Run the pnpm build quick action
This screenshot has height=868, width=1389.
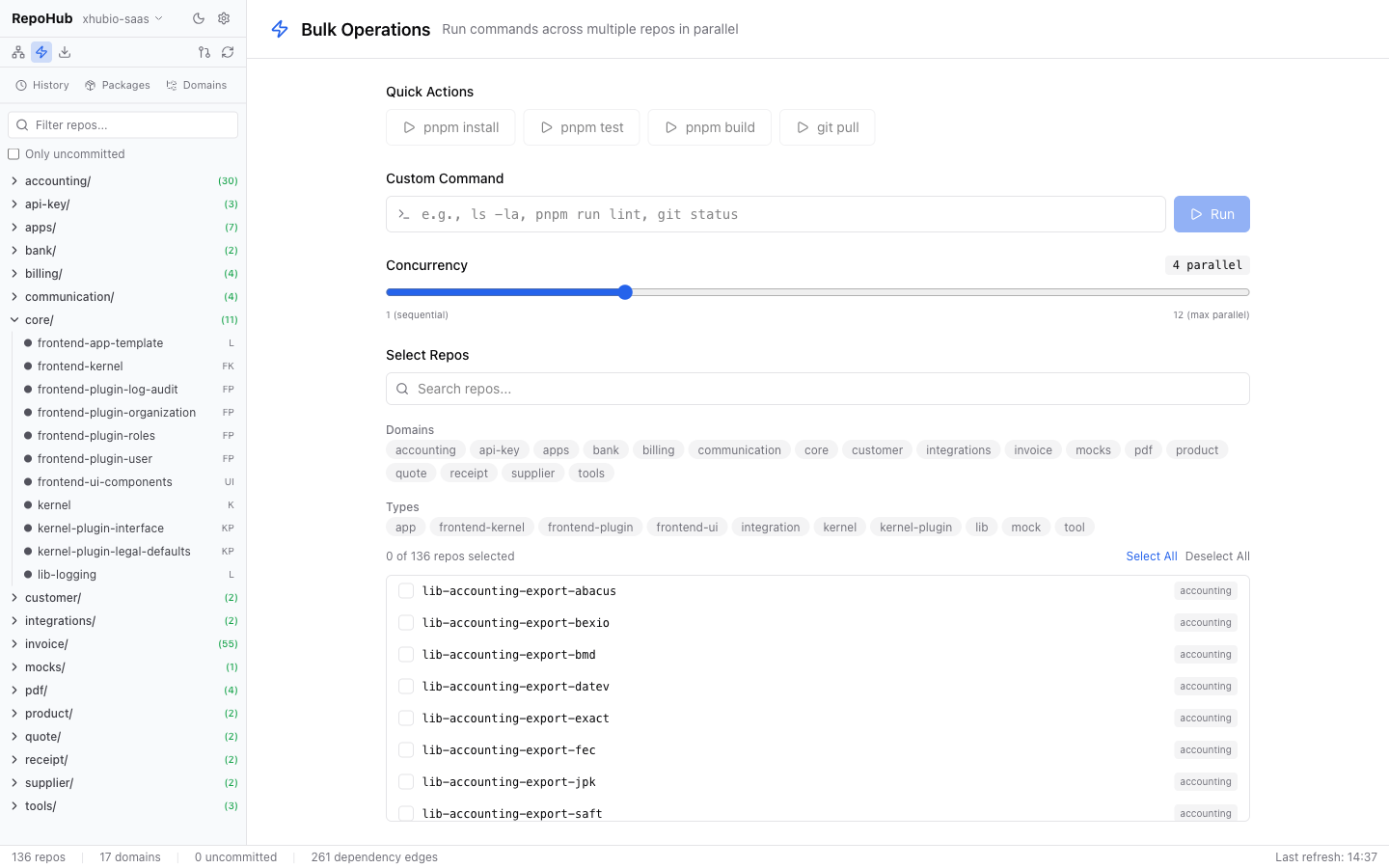pyautogui.click(x=710, y=127)
